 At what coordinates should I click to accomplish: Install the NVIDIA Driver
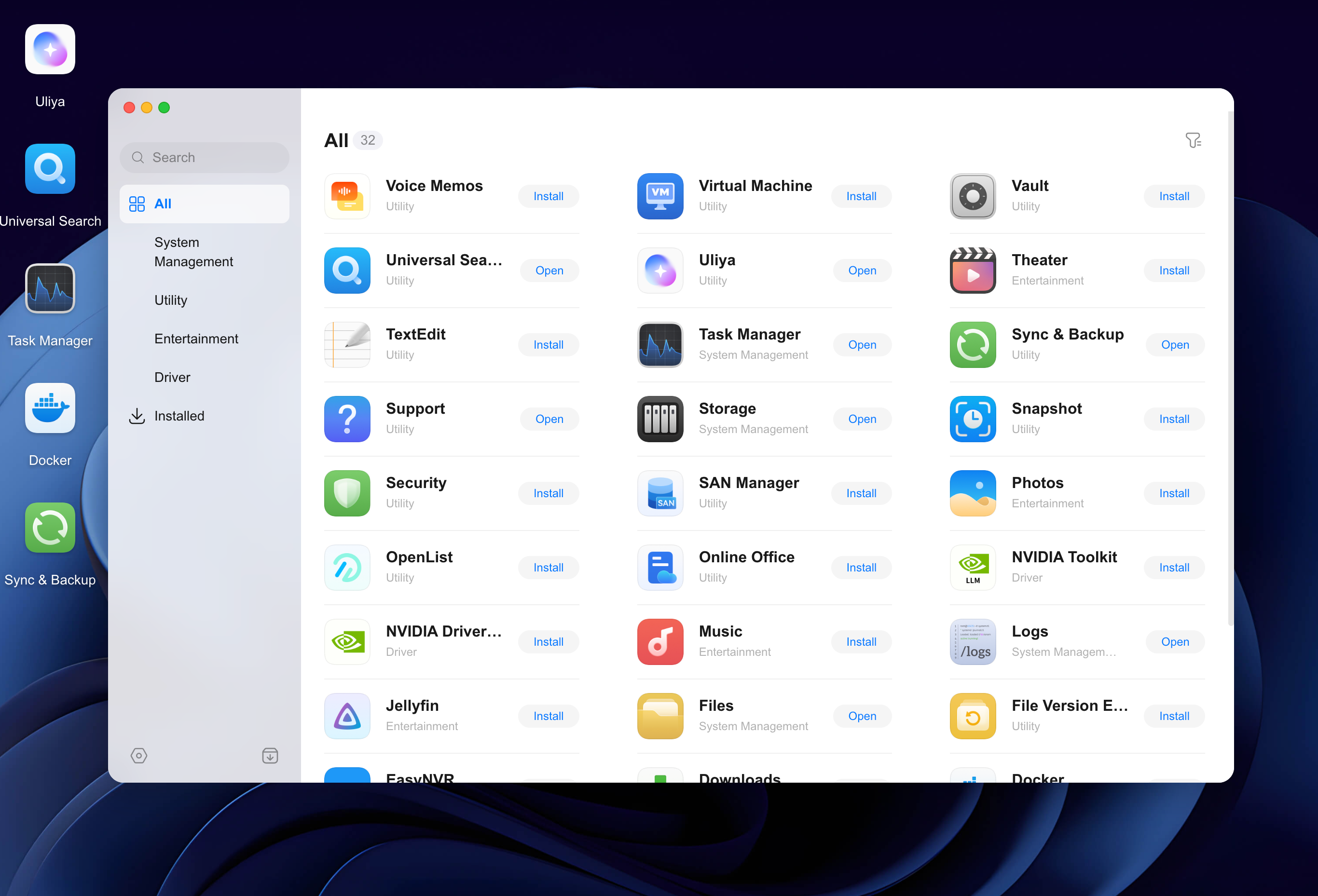[x=549, y=641]
